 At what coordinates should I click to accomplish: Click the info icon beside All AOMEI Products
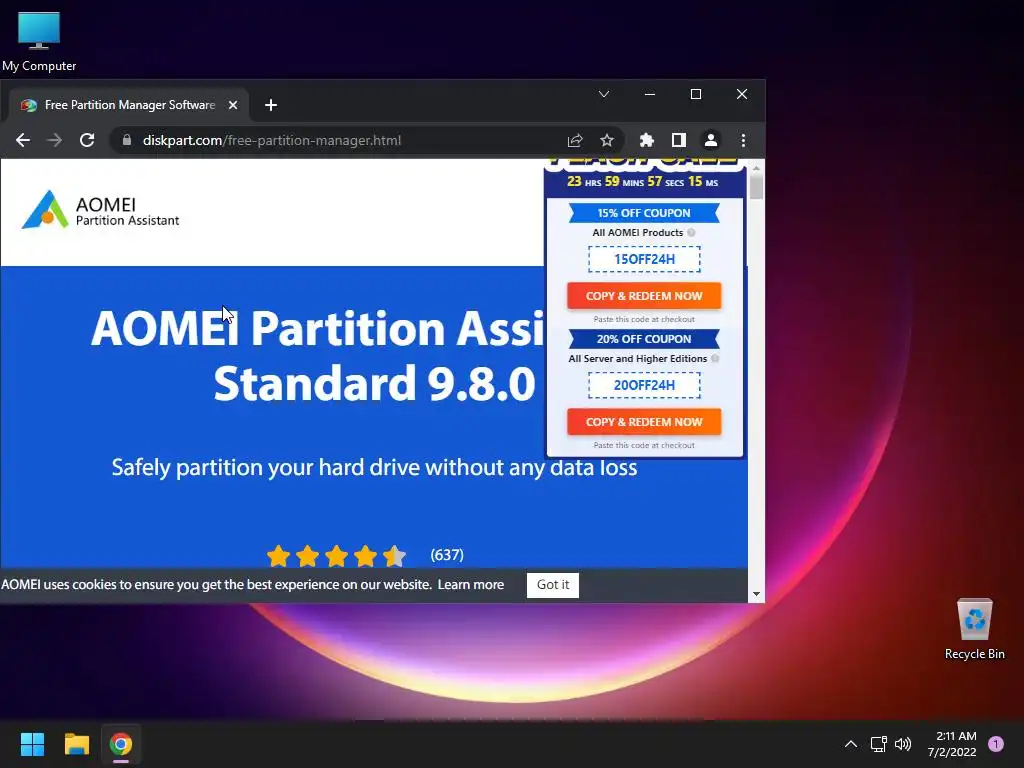click(691, 232)
